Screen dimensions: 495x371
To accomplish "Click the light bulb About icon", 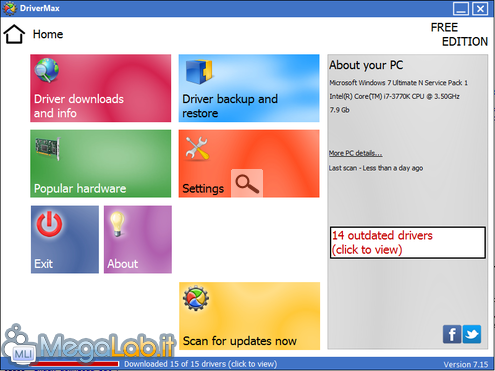I will click(x=117, y=224).
